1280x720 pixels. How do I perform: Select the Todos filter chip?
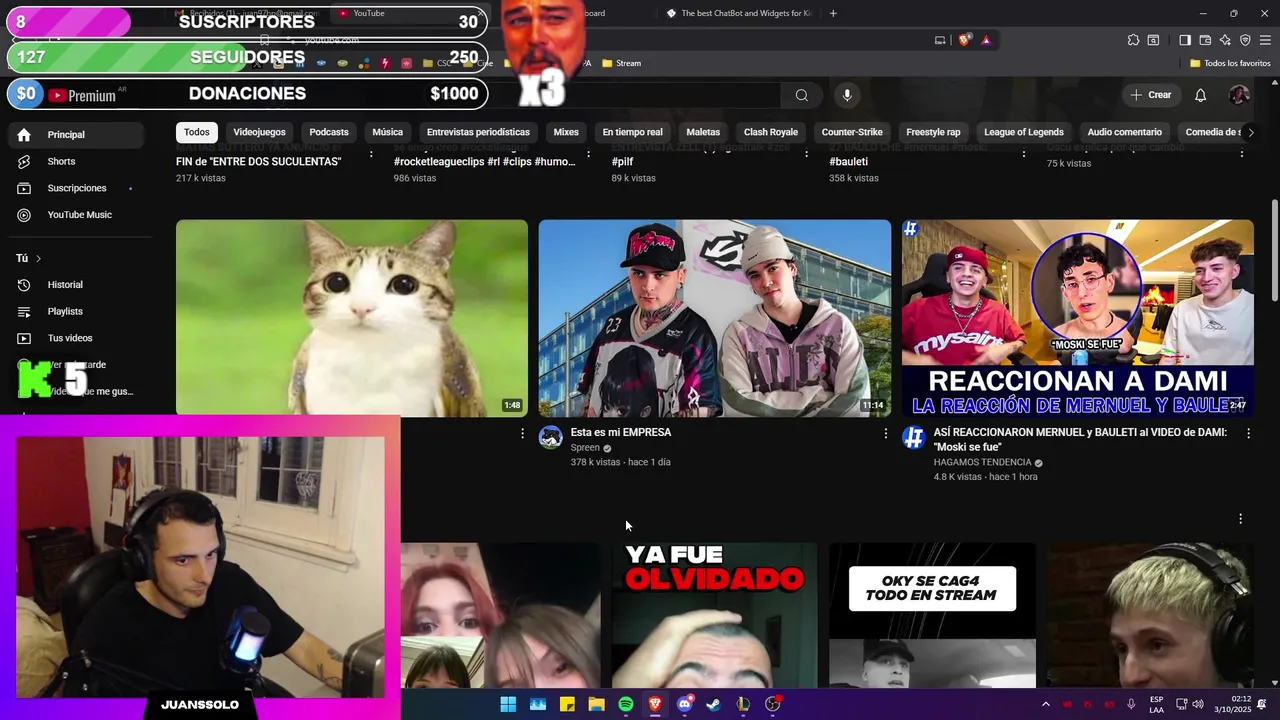pyautogui.click(x=197, y=132)
